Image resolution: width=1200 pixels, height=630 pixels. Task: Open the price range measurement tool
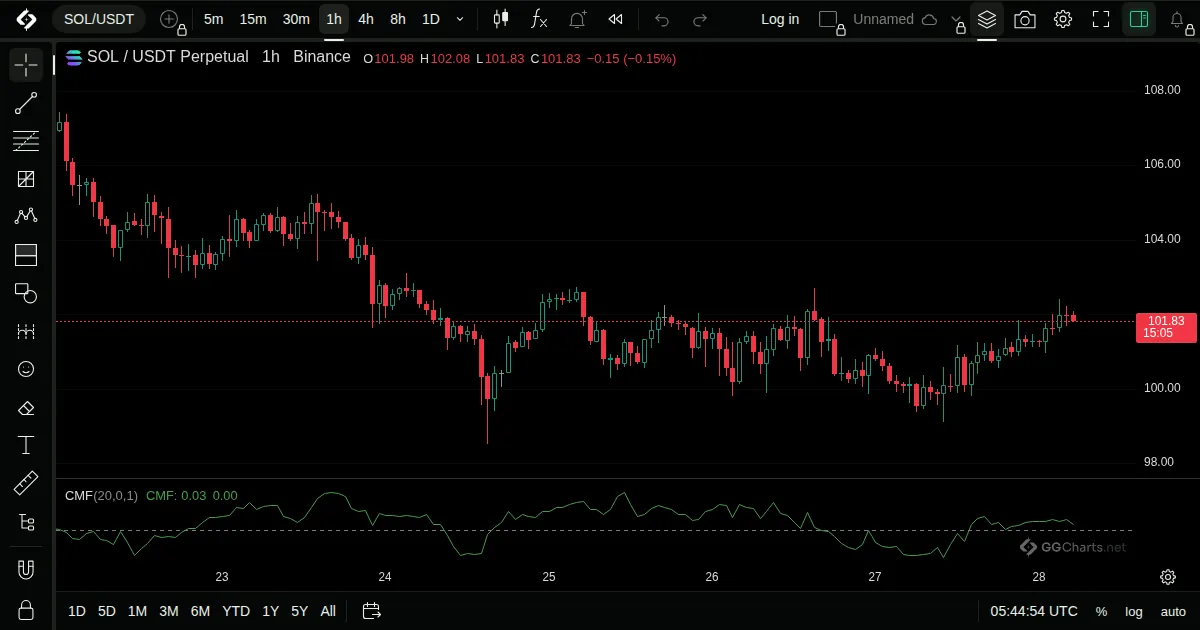pos(26,331)
